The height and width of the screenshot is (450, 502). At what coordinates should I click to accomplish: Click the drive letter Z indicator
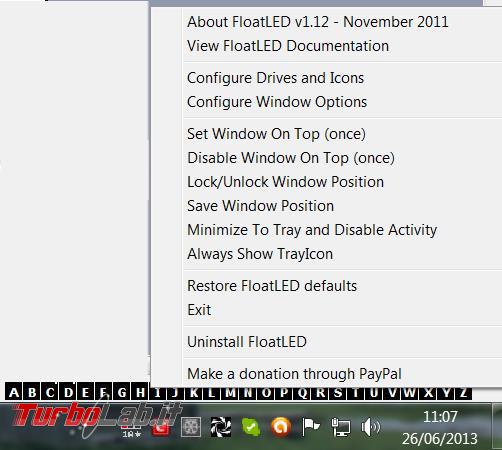pos(463,393)
